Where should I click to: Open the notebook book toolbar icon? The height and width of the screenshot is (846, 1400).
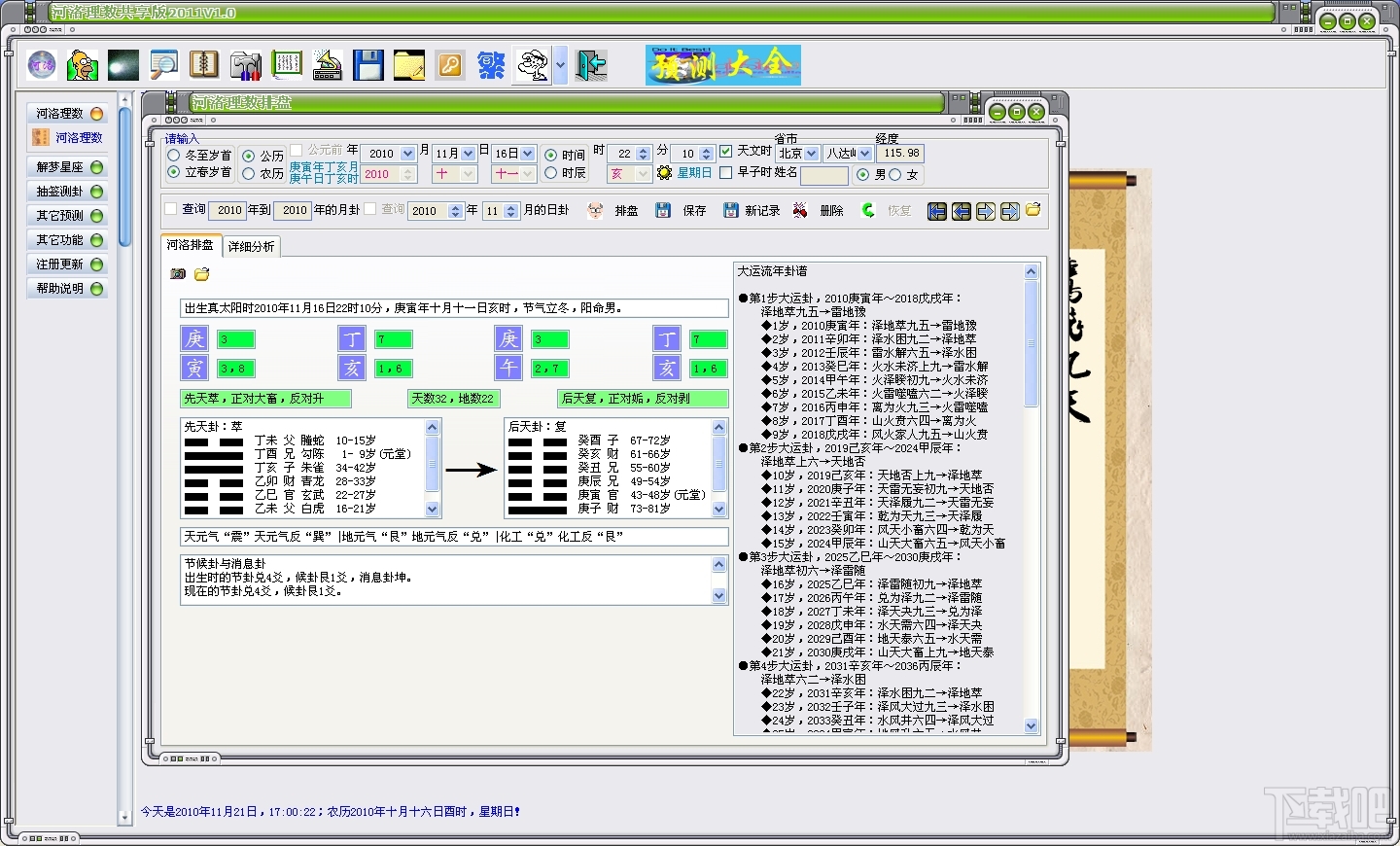[x=204, y=65]
